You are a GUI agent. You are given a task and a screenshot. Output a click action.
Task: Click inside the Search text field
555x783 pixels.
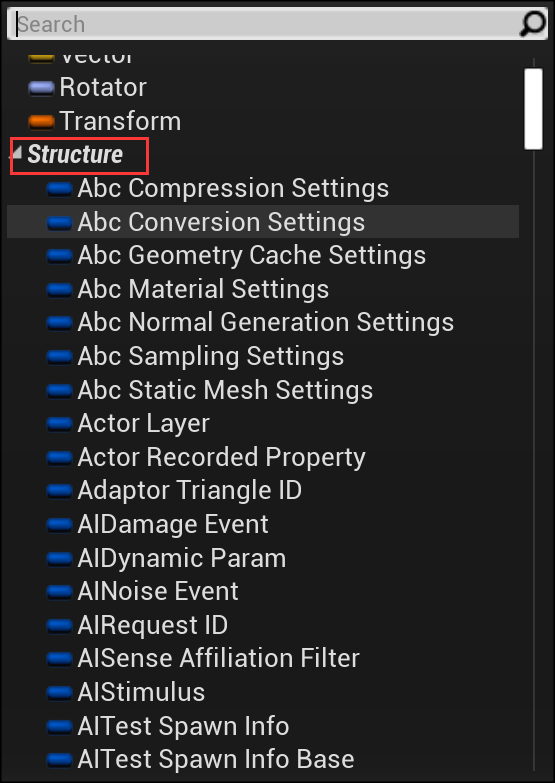pos(265,24)
